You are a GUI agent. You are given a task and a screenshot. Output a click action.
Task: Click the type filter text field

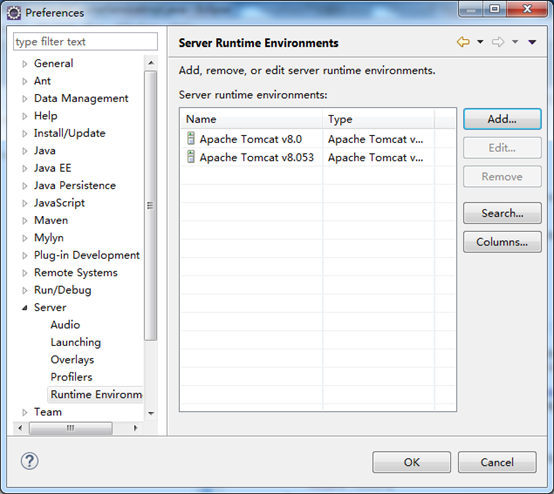85,42
